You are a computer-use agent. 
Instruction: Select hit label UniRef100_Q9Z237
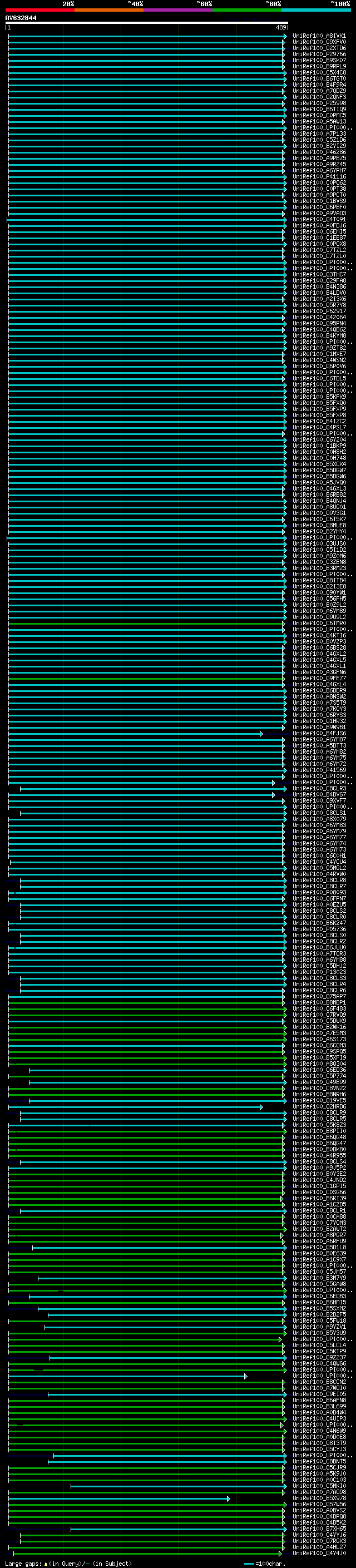pos(319,1357)
